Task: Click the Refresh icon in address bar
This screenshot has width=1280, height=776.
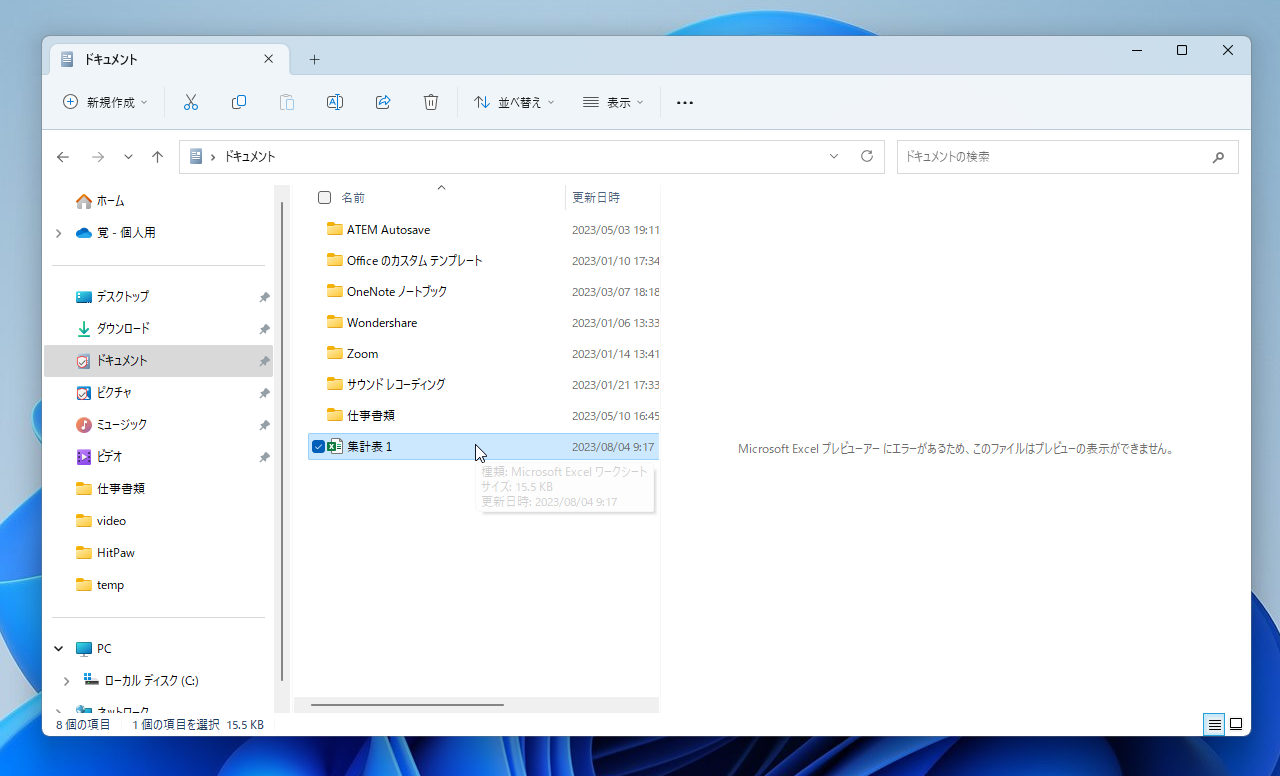Action: coord(867,156)
